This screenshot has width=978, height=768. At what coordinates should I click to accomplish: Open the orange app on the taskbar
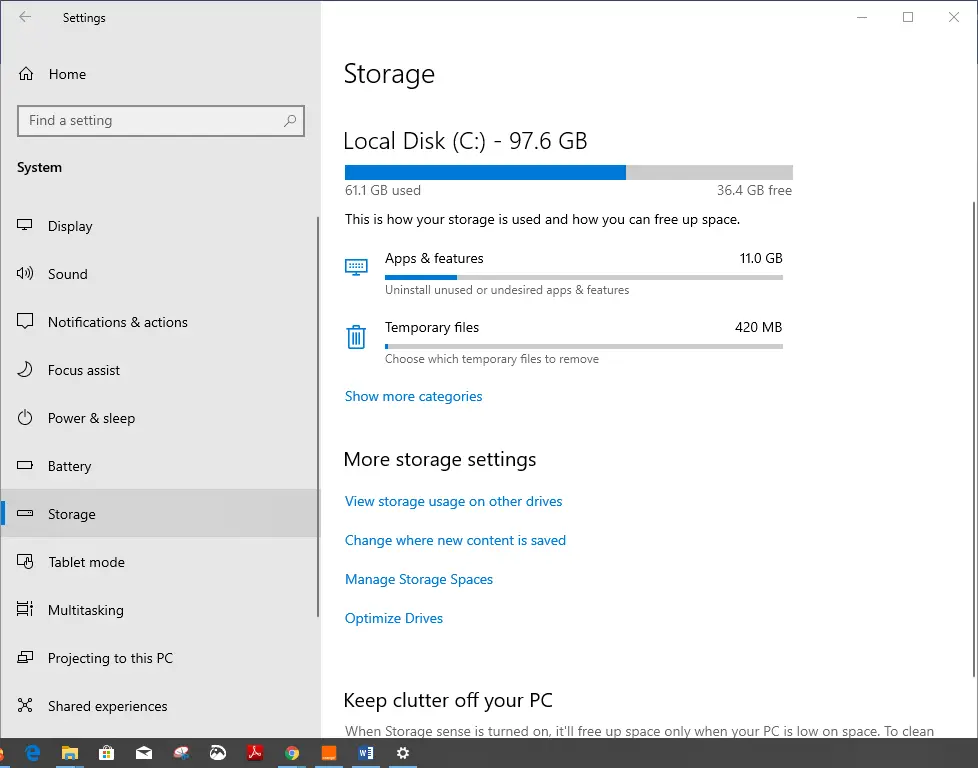[329, 753]
